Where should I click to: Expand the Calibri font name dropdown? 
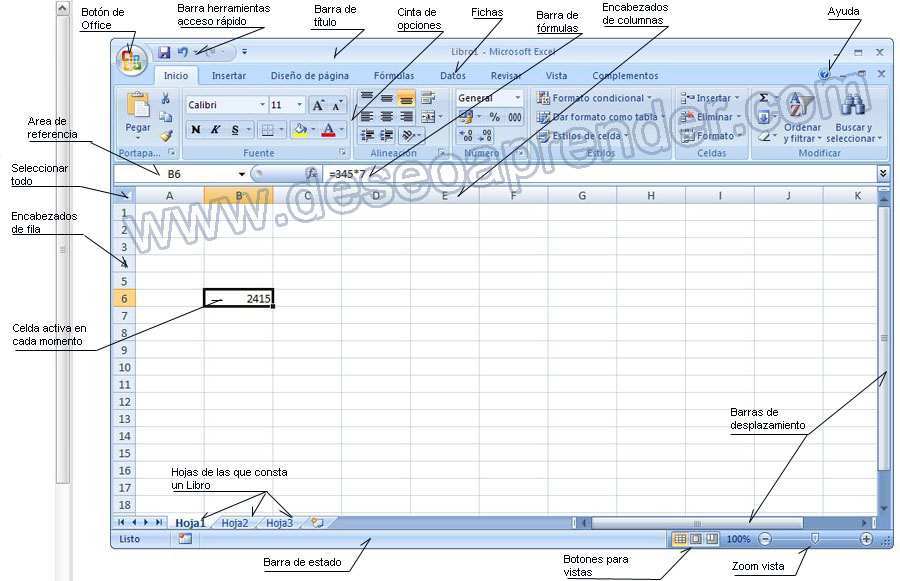(262, 105)
